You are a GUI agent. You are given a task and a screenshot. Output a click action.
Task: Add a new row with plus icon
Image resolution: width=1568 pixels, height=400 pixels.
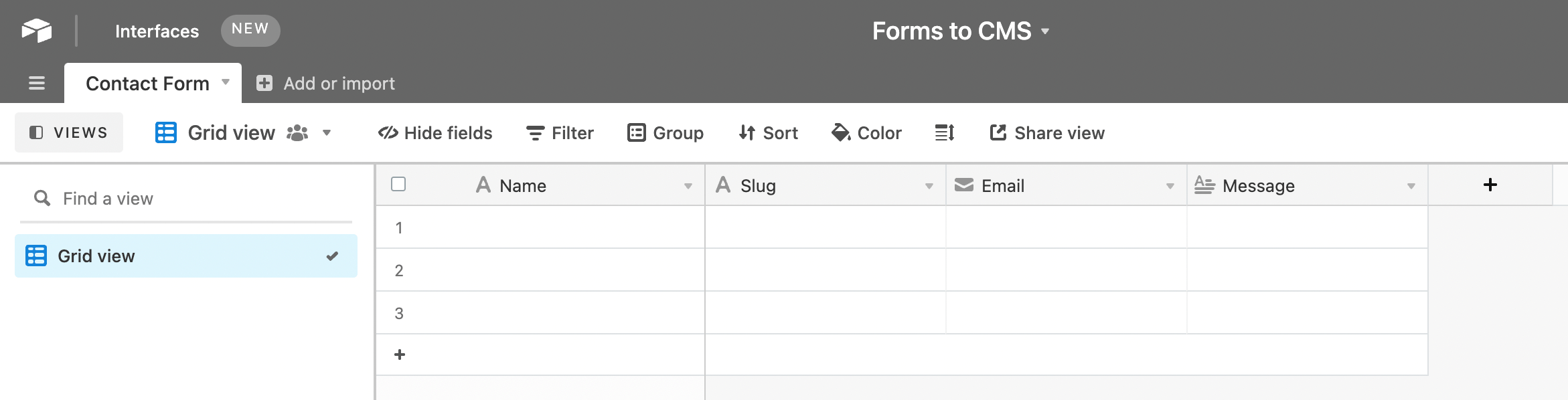click(400, 355)
